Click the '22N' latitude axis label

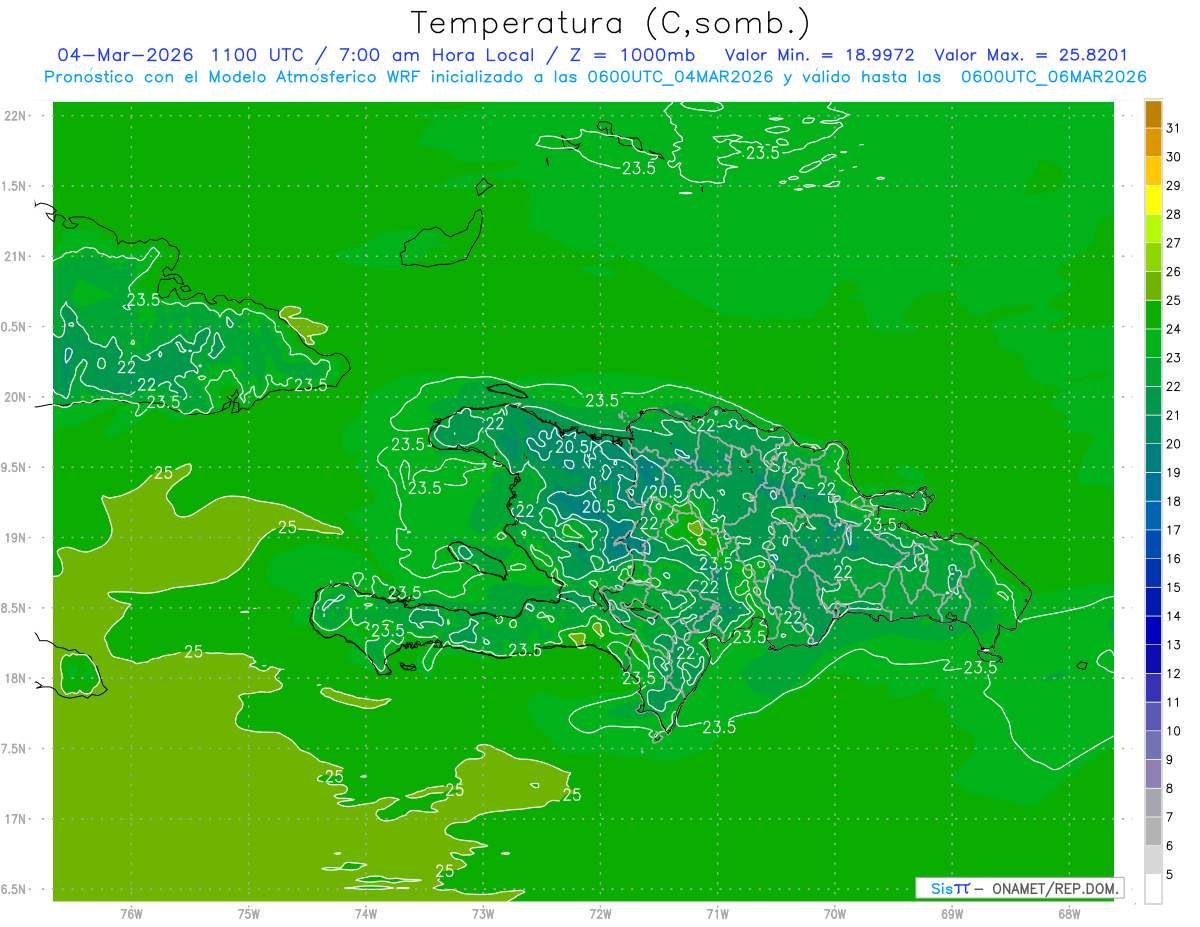(16, 116)
